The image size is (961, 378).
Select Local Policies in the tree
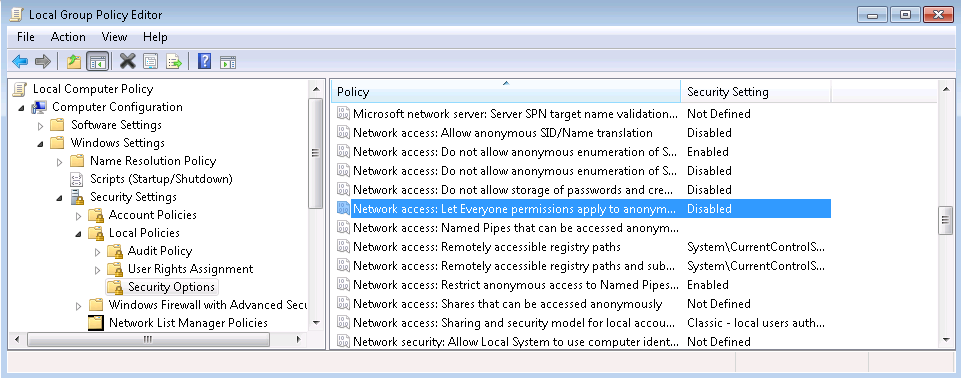(144, 233)
